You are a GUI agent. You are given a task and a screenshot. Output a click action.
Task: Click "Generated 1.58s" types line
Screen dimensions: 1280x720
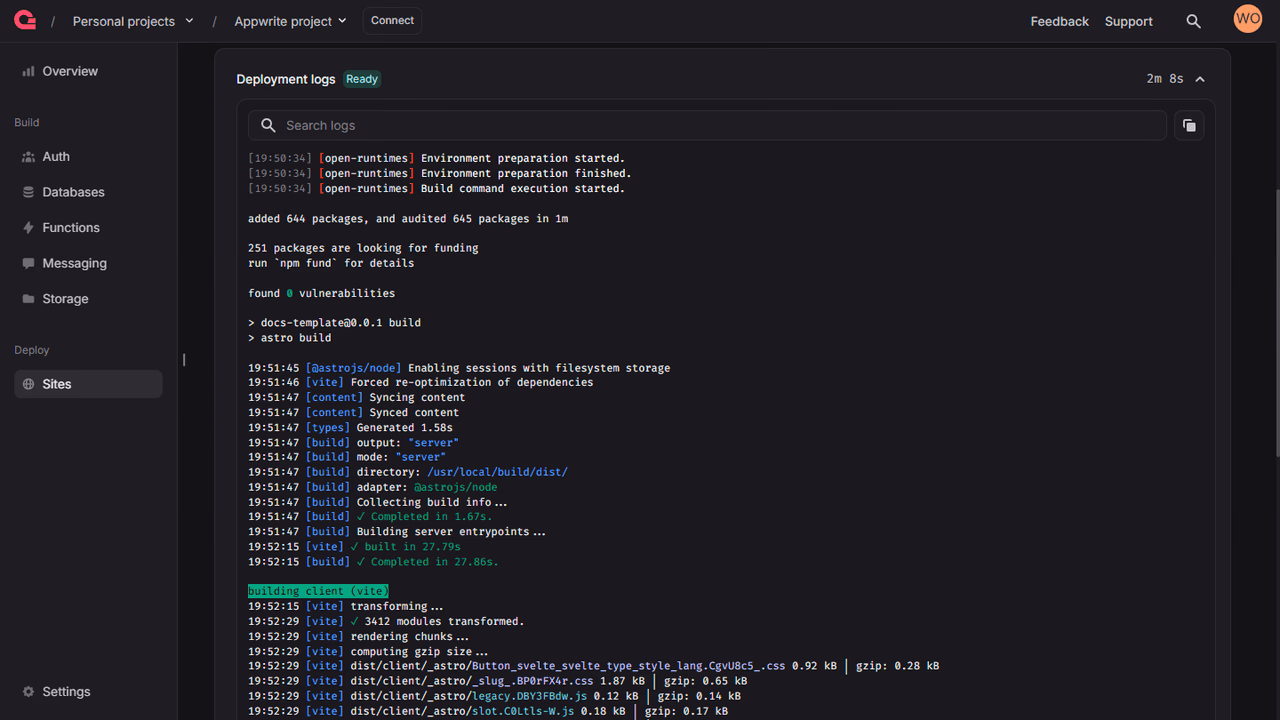click(x=350, y=427)
